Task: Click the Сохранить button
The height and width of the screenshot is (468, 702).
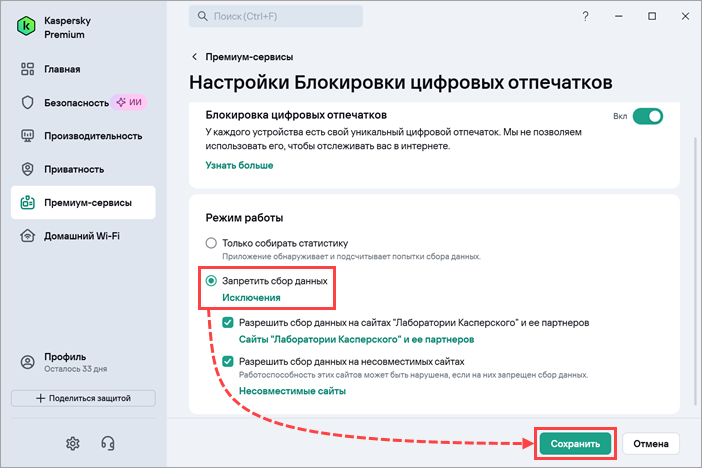Action: click(x=575, y=443)
